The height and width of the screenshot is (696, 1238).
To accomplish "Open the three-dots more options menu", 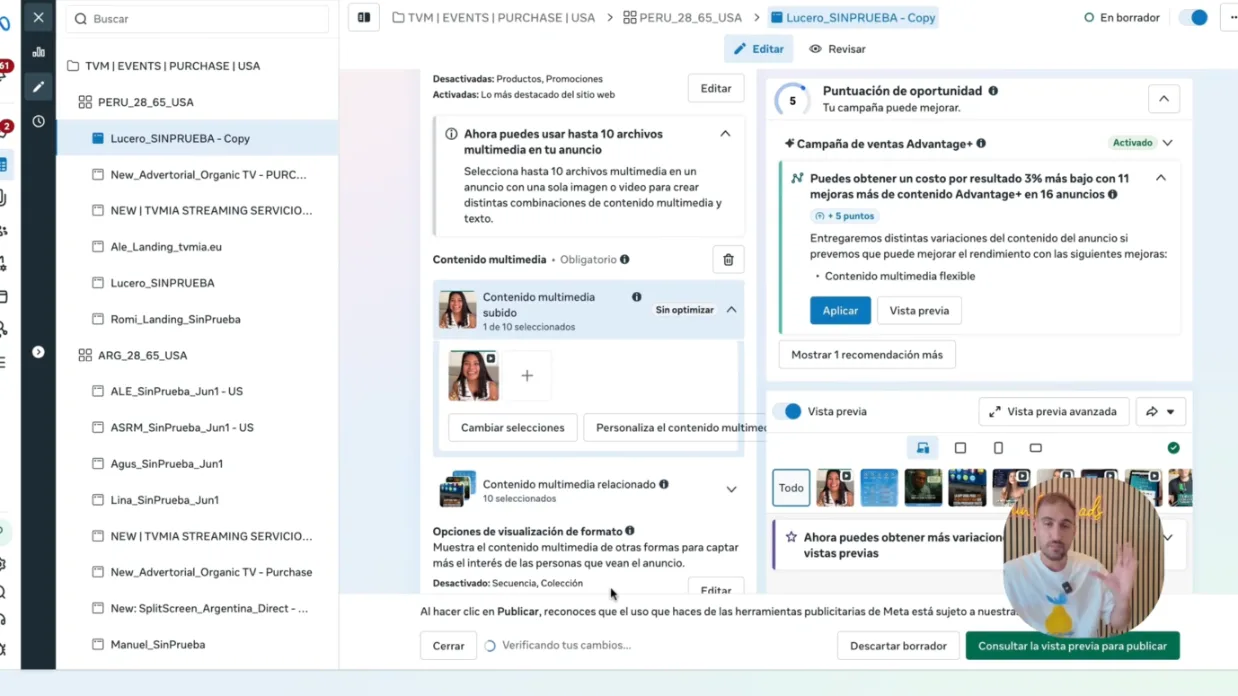I will coord(1232,17).
